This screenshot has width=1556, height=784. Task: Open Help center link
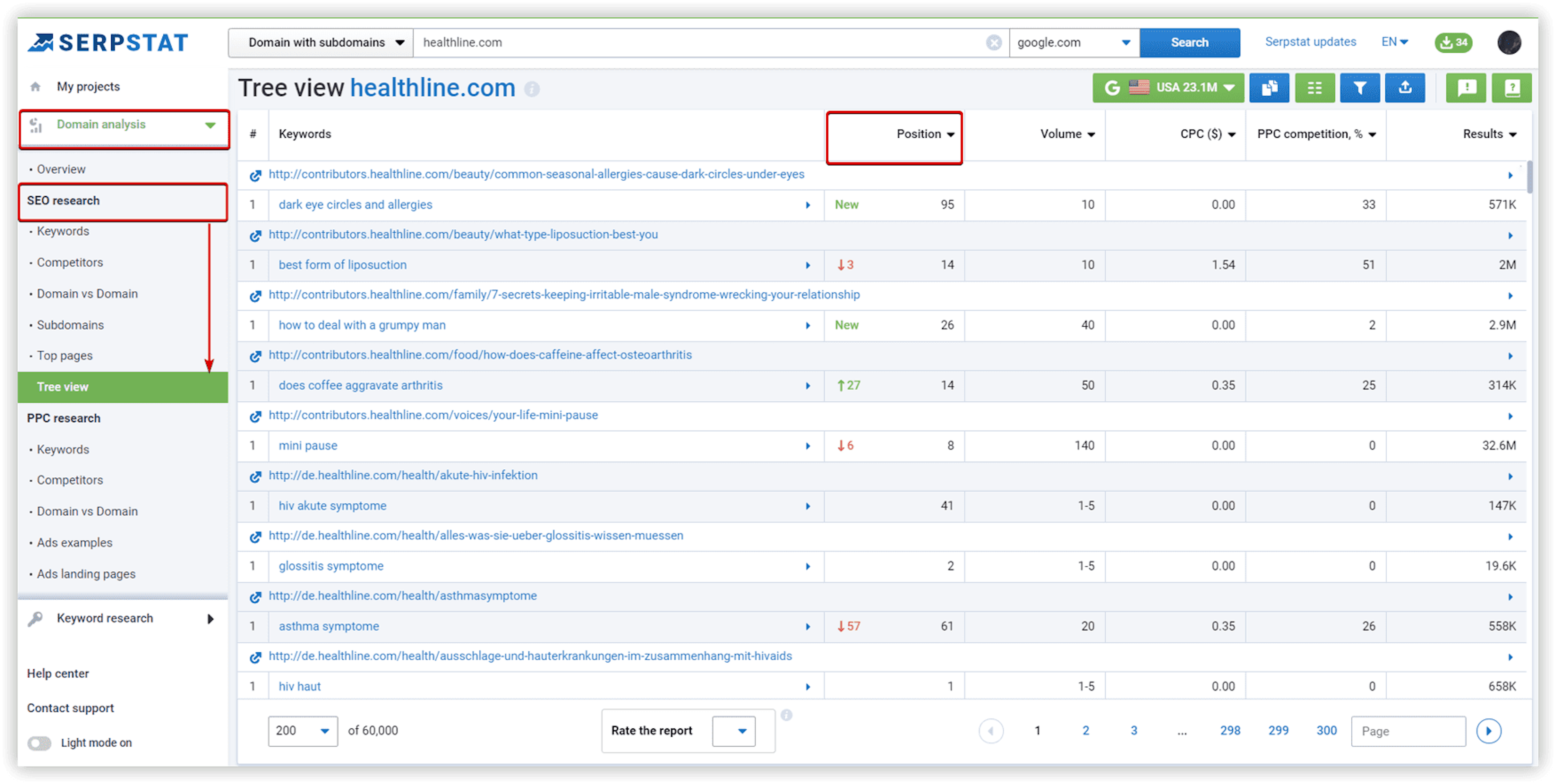coord(58,674)
